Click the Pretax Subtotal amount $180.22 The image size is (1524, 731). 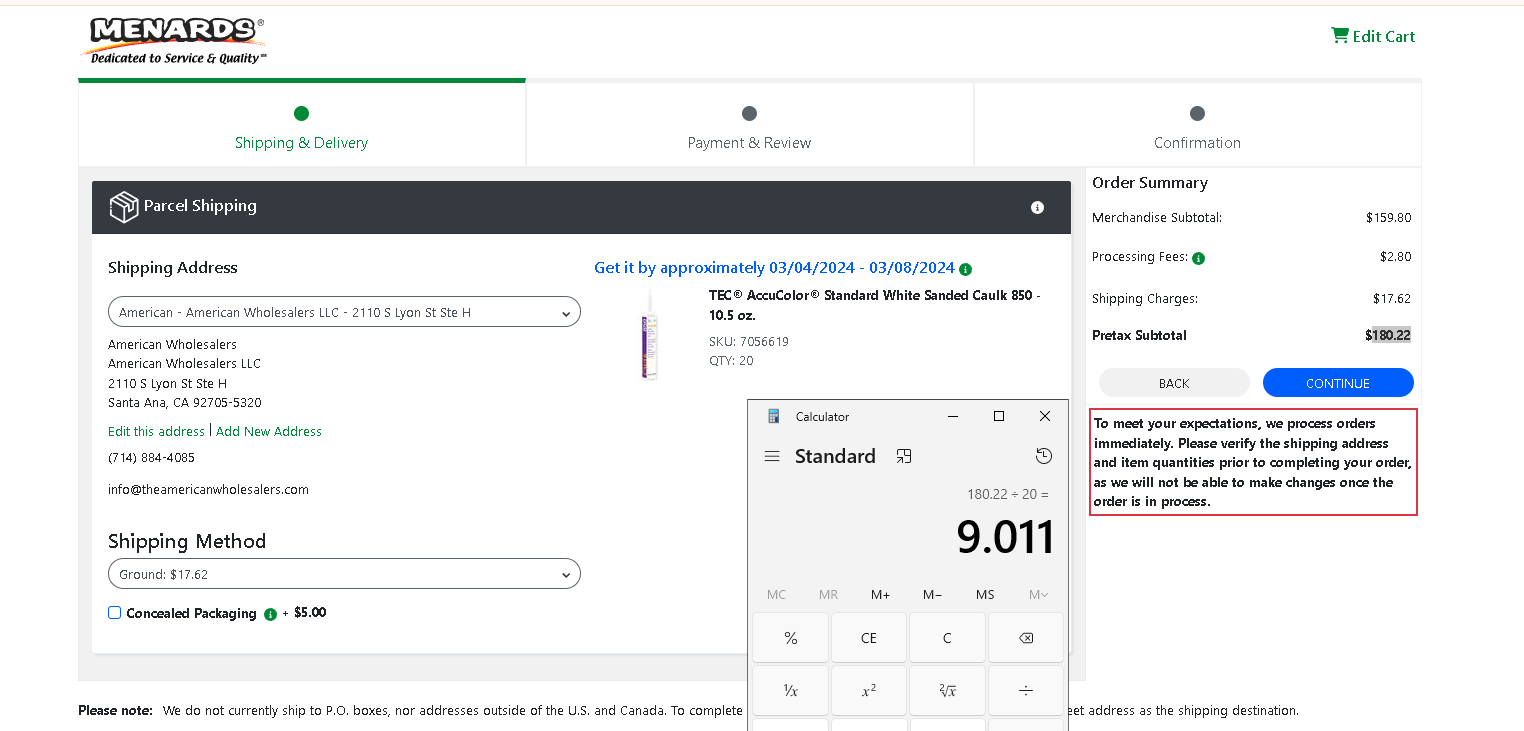pyautogui.click(x=1388, y=335)
